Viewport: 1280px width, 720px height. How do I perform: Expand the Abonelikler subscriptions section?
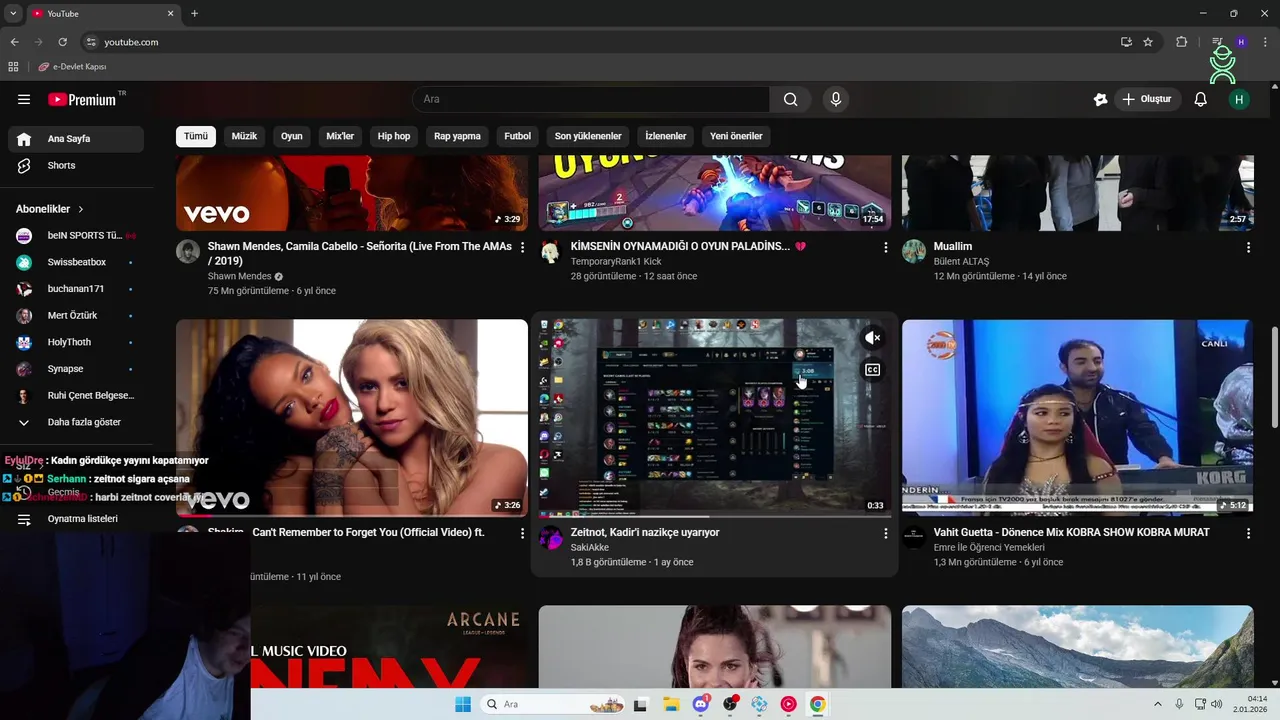pyautogui.click(x=50, y=209)
